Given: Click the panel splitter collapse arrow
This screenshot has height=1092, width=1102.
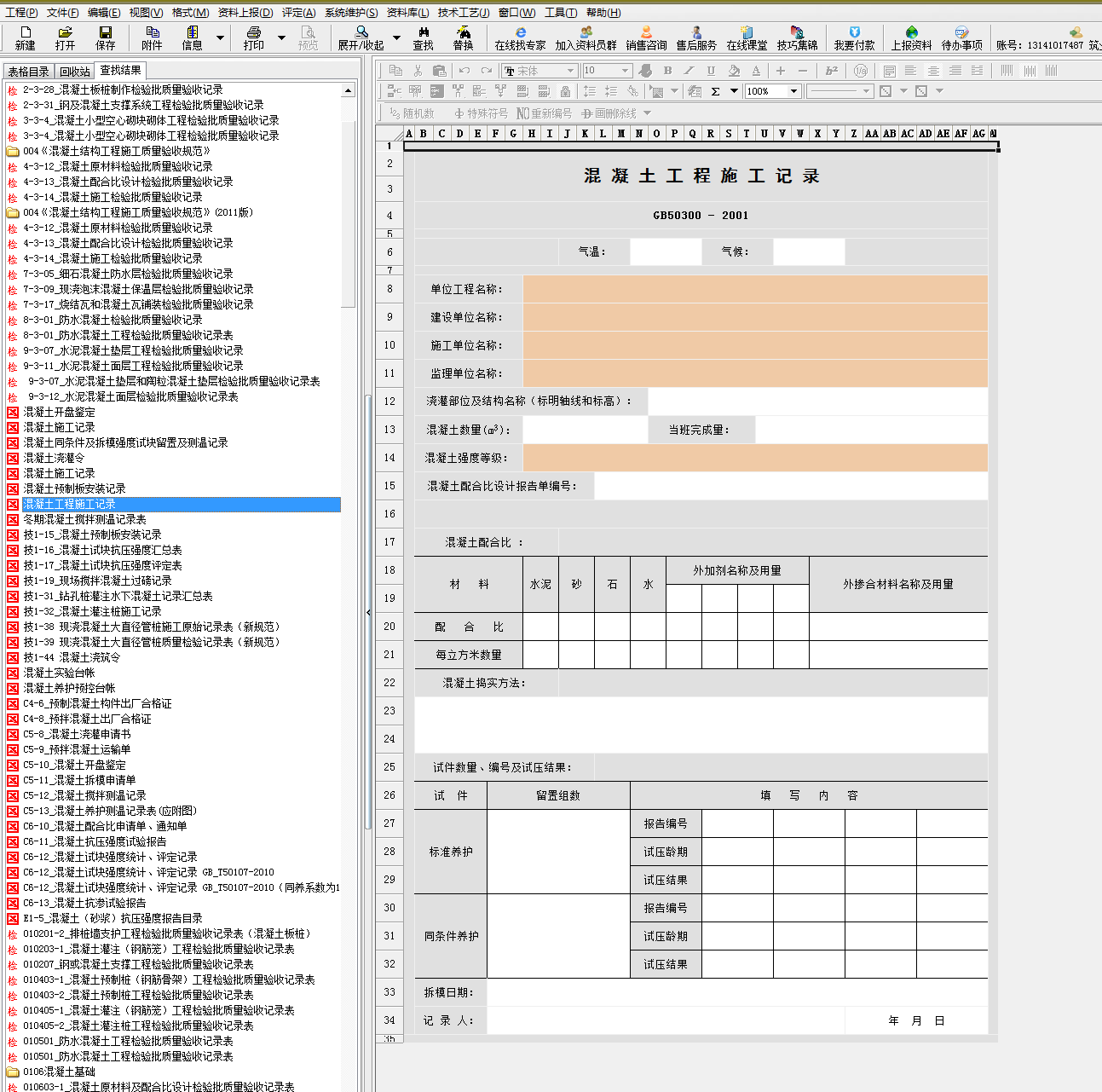Looking at the screenshot, I should pyautogui.click(x=368, y=612).
